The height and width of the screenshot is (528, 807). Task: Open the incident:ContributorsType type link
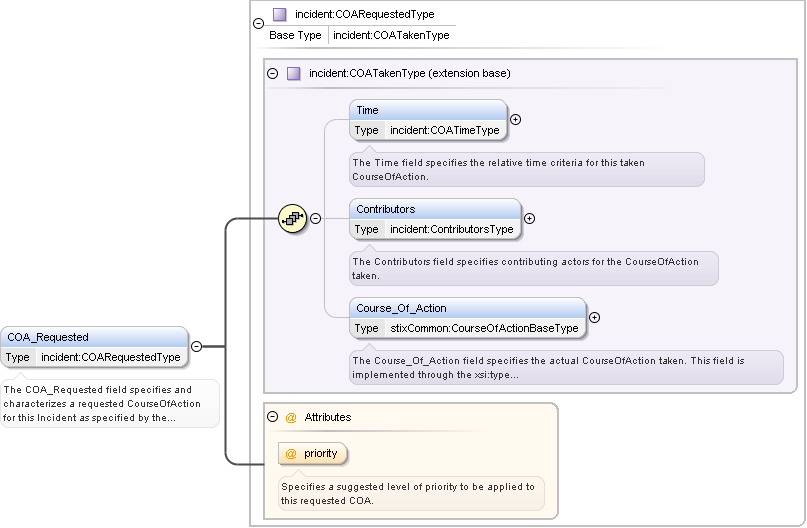(x=451, y=229)
